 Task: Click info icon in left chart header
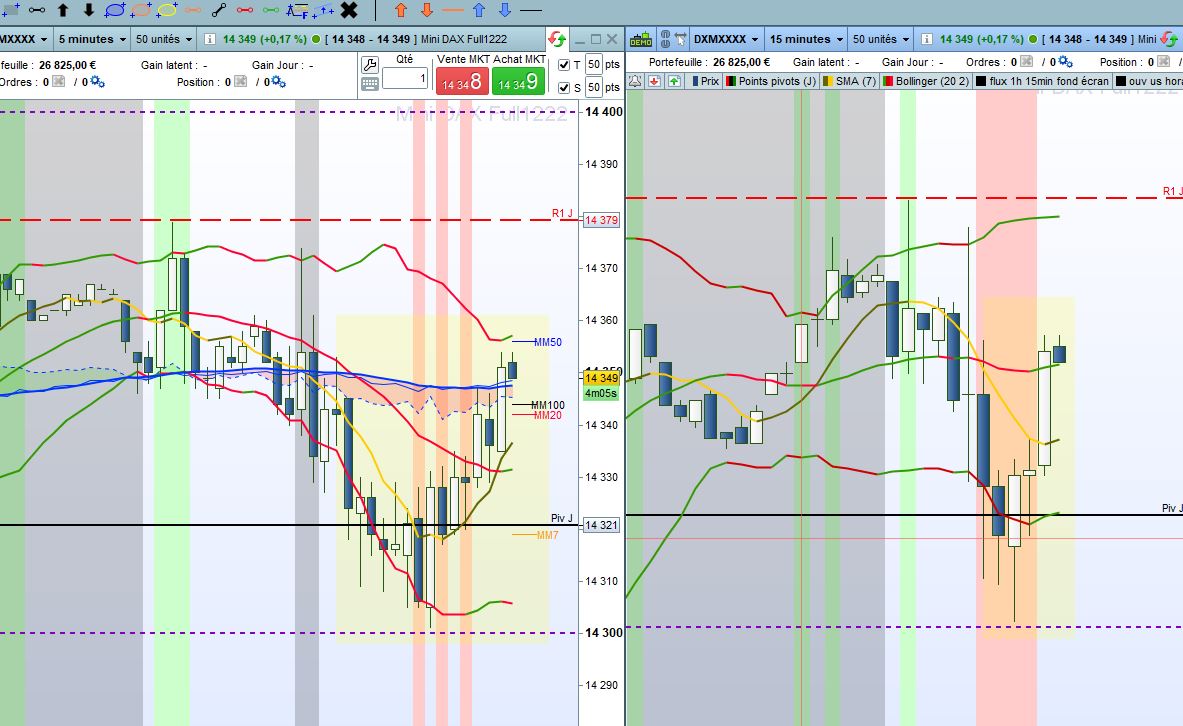click(210, 39)
